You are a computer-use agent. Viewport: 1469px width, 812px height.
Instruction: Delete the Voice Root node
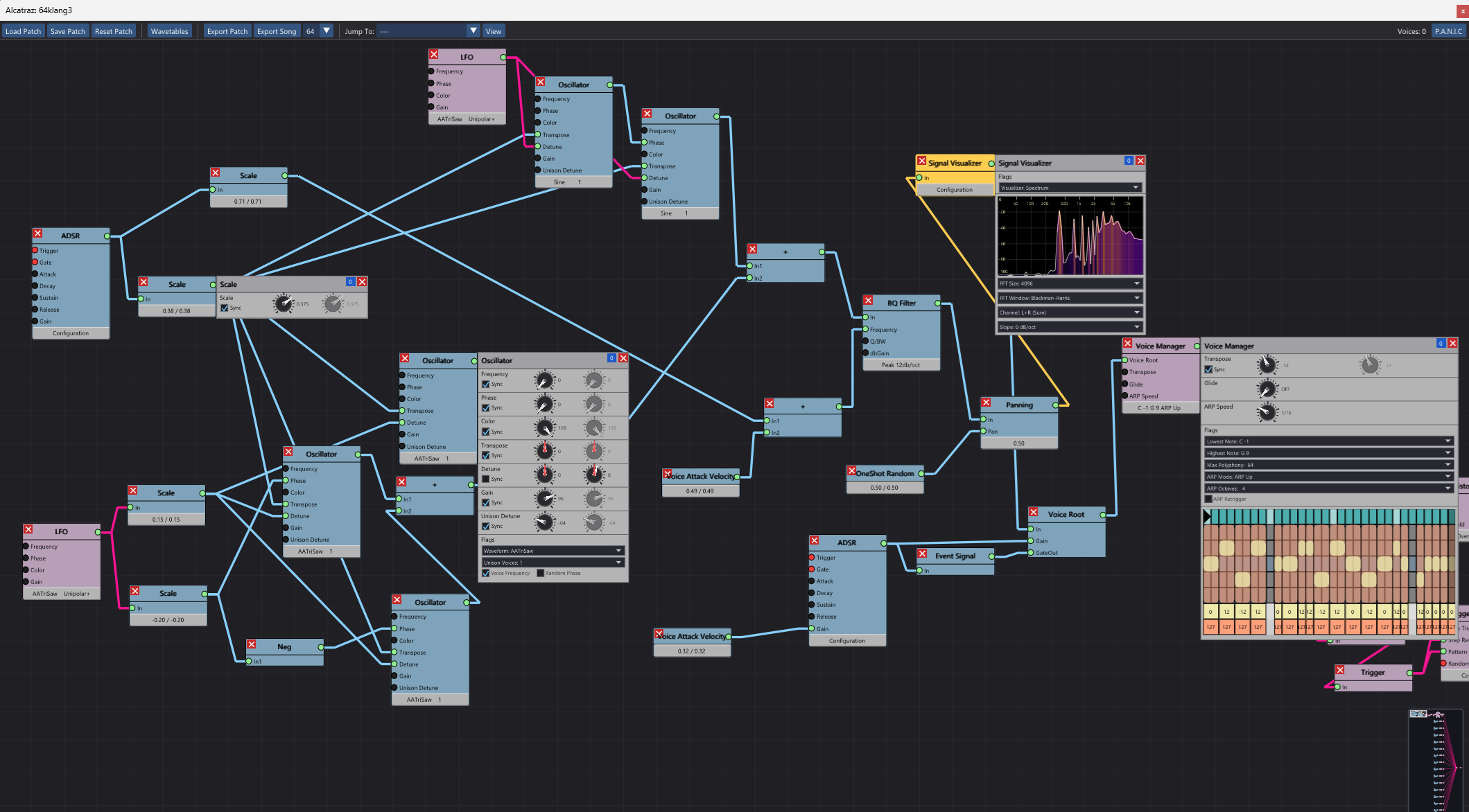(x=1033, y=512)
